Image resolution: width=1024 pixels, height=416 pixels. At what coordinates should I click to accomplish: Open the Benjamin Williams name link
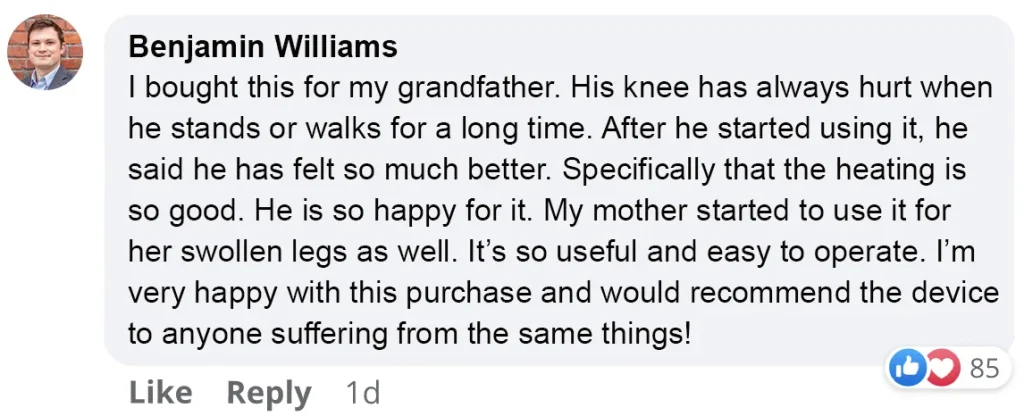tap(263, 47)
